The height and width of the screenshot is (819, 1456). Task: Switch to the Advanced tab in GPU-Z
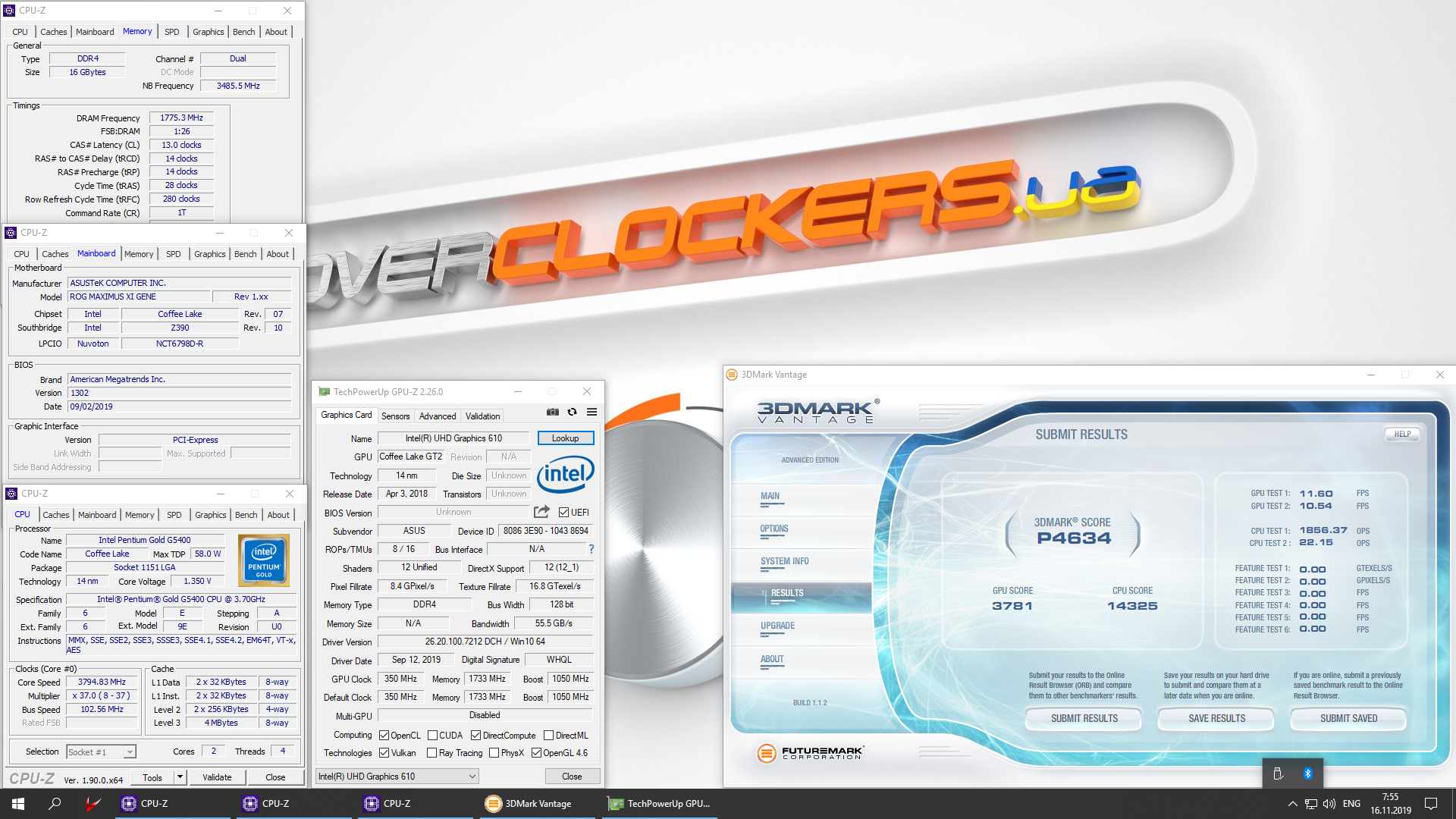(x=438, y=416)
